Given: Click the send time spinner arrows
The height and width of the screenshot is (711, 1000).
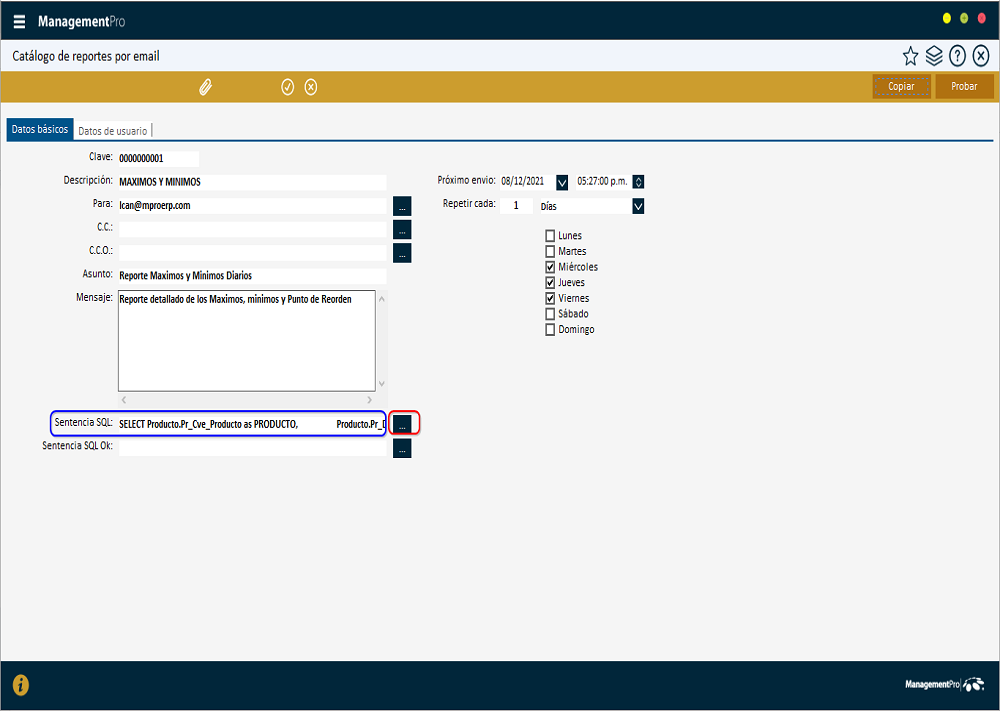Looking at the screenshot, I should 639,182.
